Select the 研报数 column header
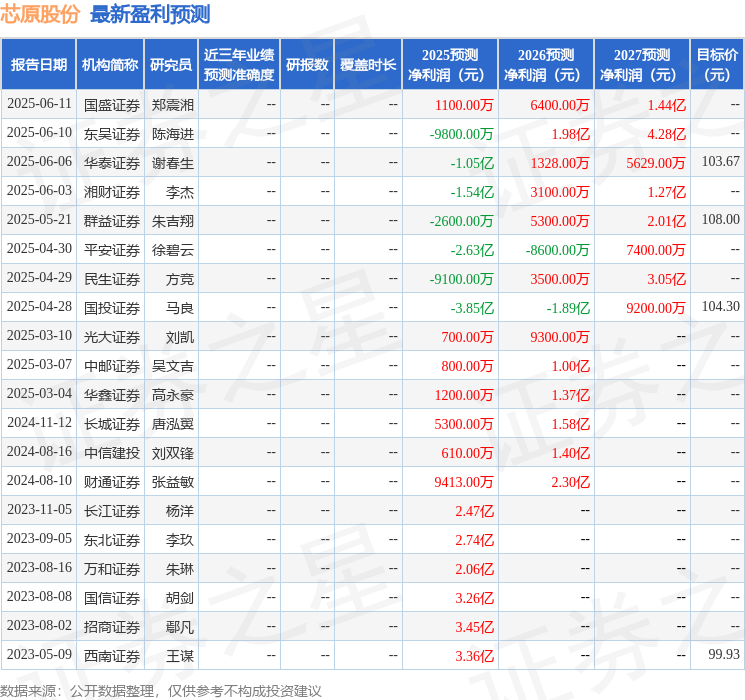Image resolution: width=745 pixels, height=700 pixels. click(x=307, y=65)
